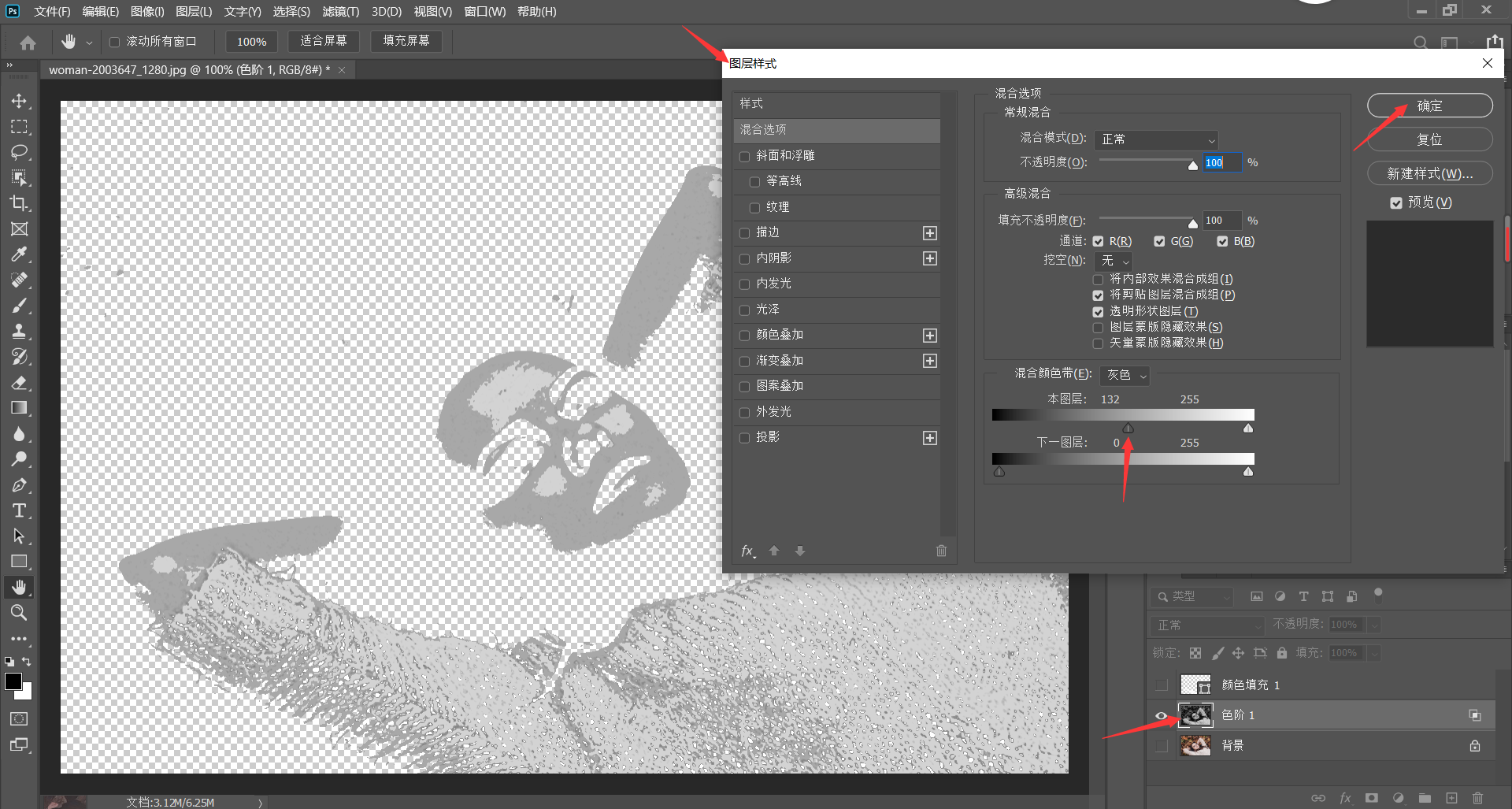Select the Pen tool
Screen dimensions: 1512x809
[19, 484]
